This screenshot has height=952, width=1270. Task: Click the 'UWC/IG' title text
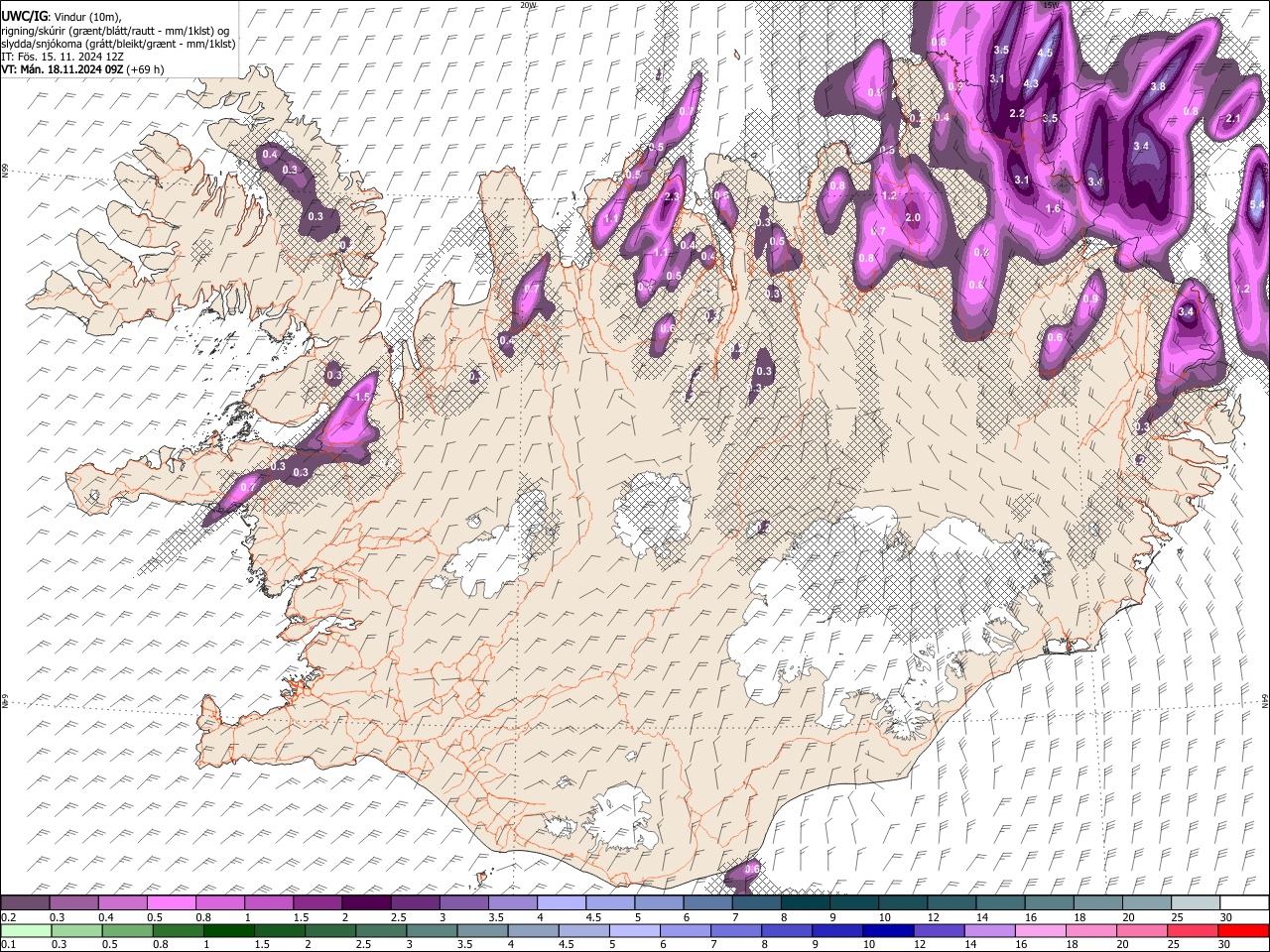23,16
